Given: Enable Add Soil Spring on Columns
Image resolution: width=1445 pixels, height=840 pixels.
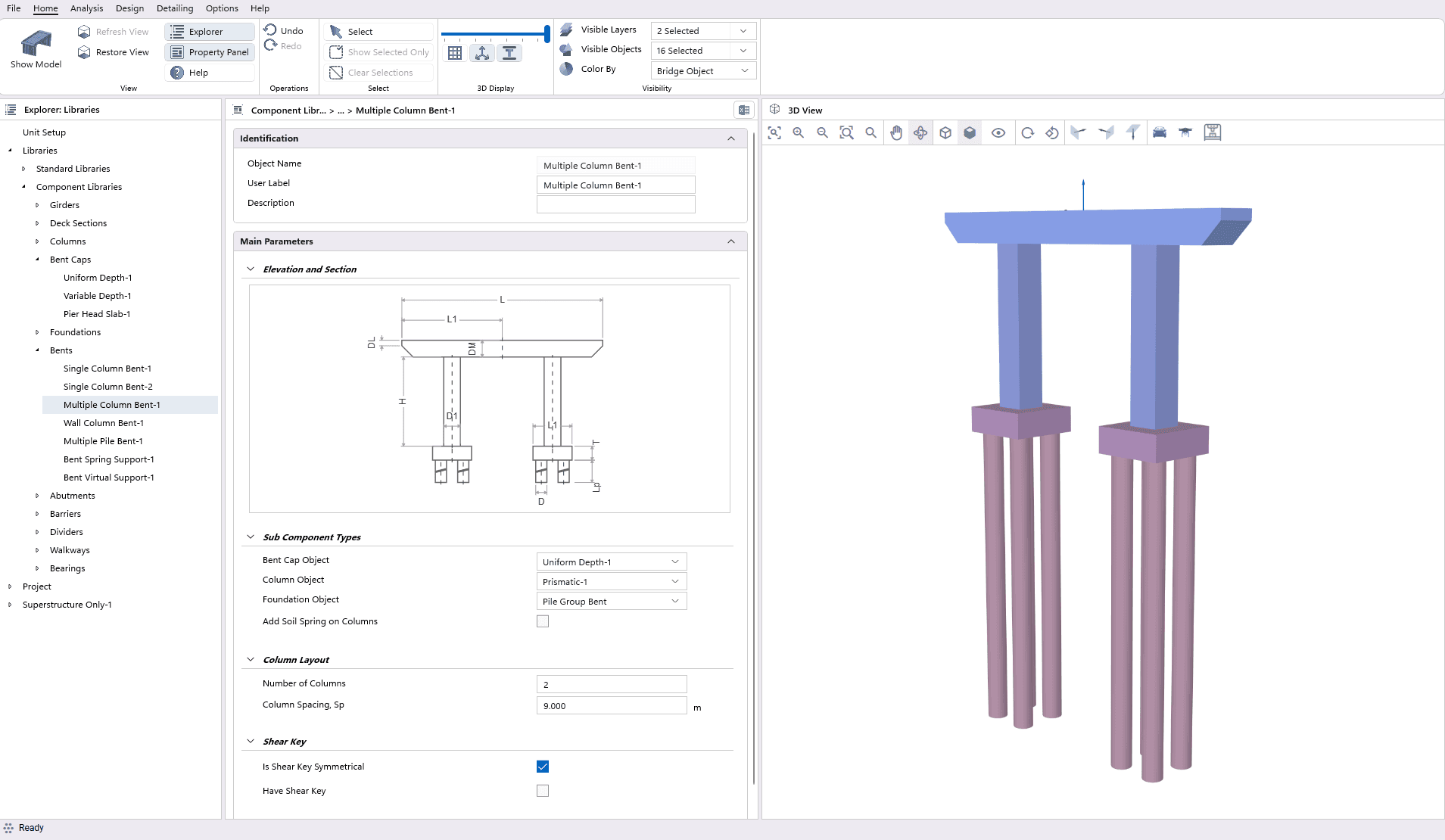Looking at the screenshot, I should pos(543,621).
